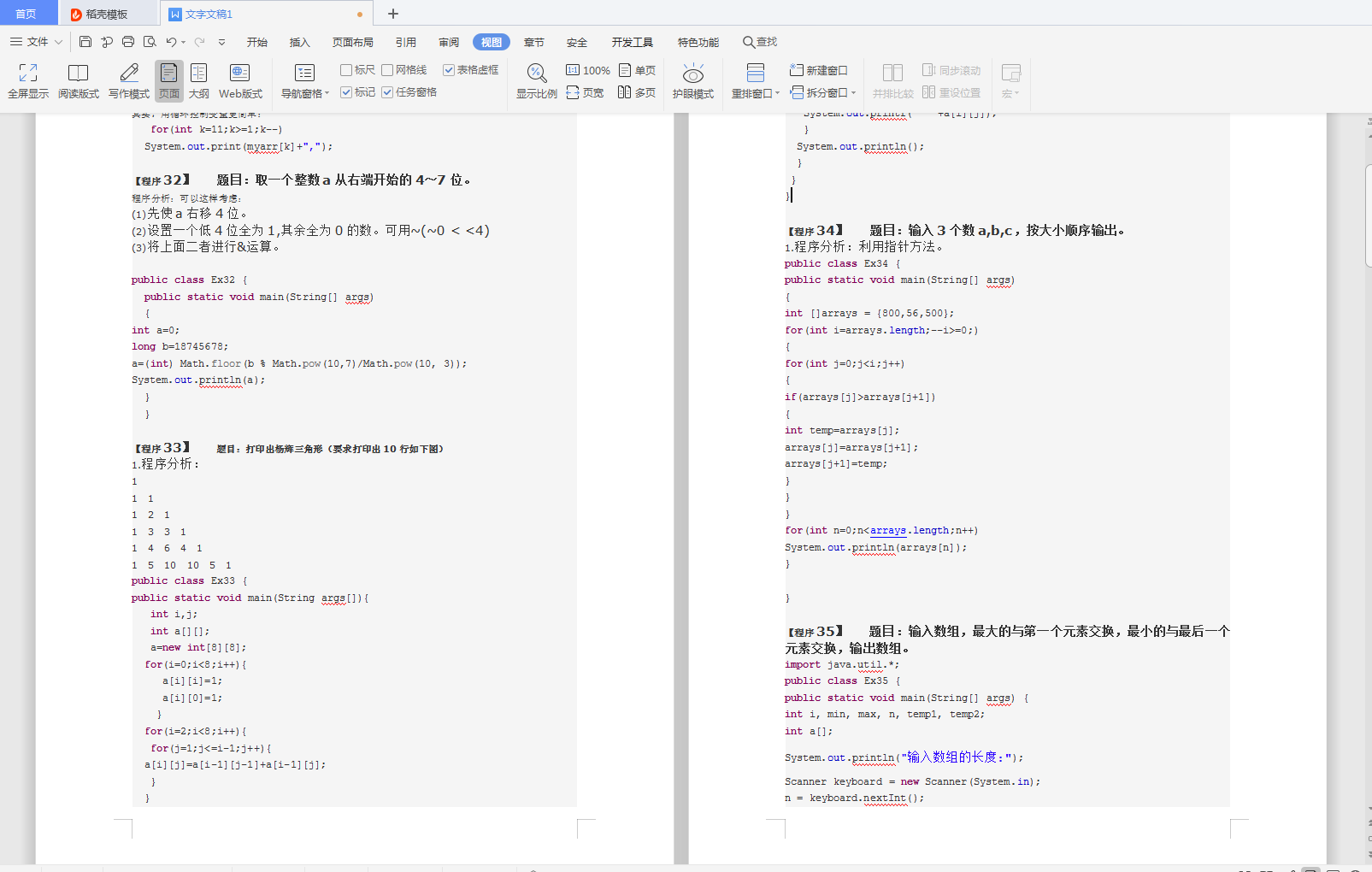This screenshot has width=1372, height=872.
Task: Click Macro (宏) icon
Action: click(x=1011, y=75)
